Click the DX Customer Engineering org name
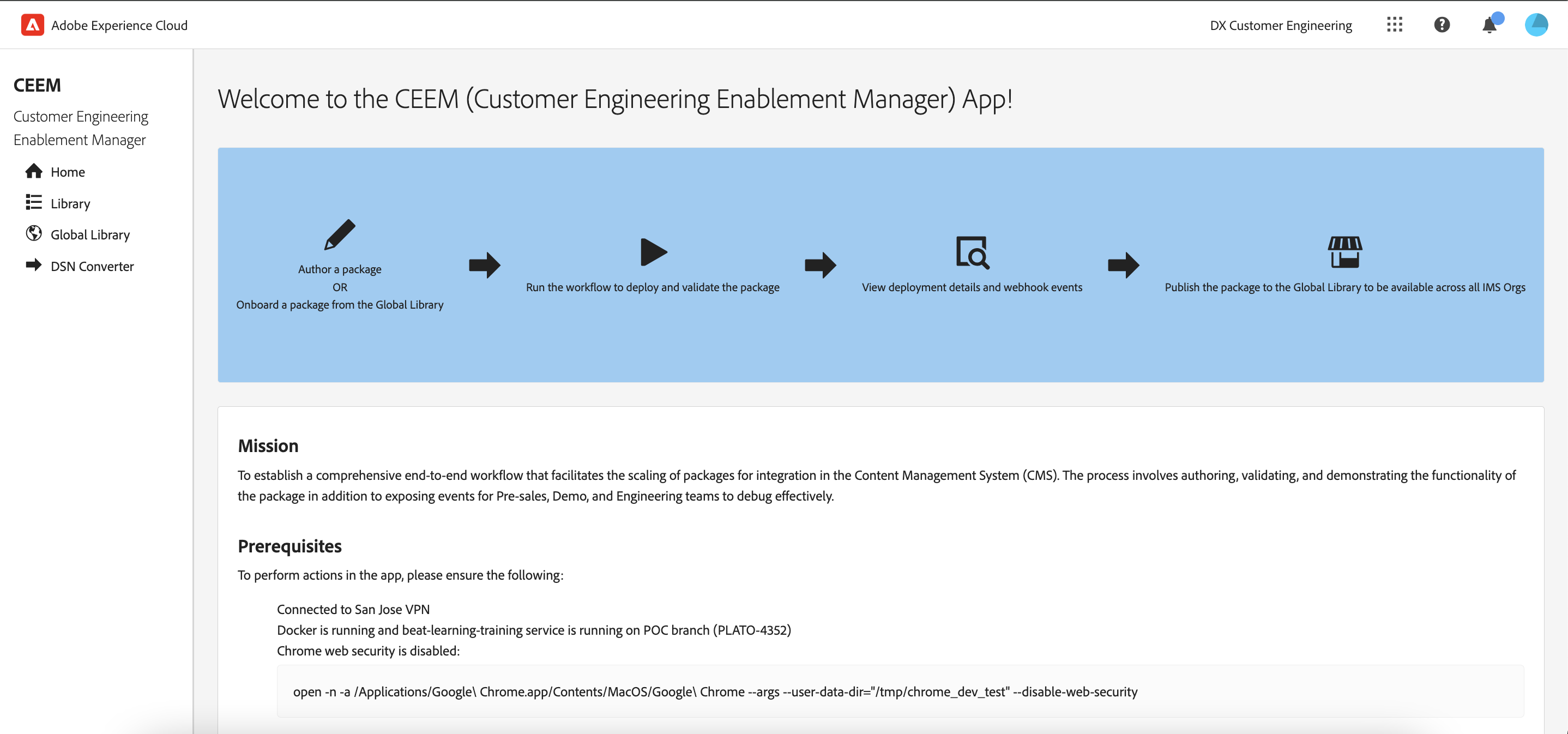 [1281, 26]
